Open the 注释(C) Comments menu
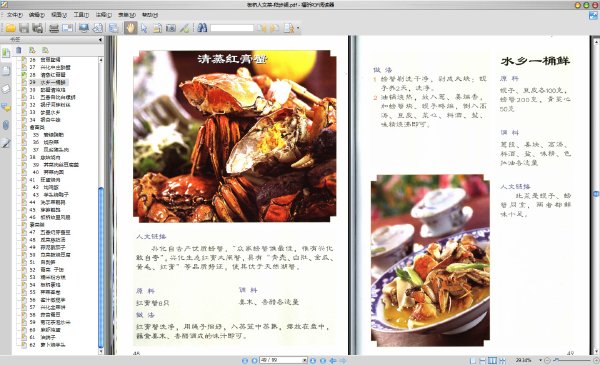Image resolution: width=600 pixels, height=365 pixels. pyautogui.click(x=104, y=15)
